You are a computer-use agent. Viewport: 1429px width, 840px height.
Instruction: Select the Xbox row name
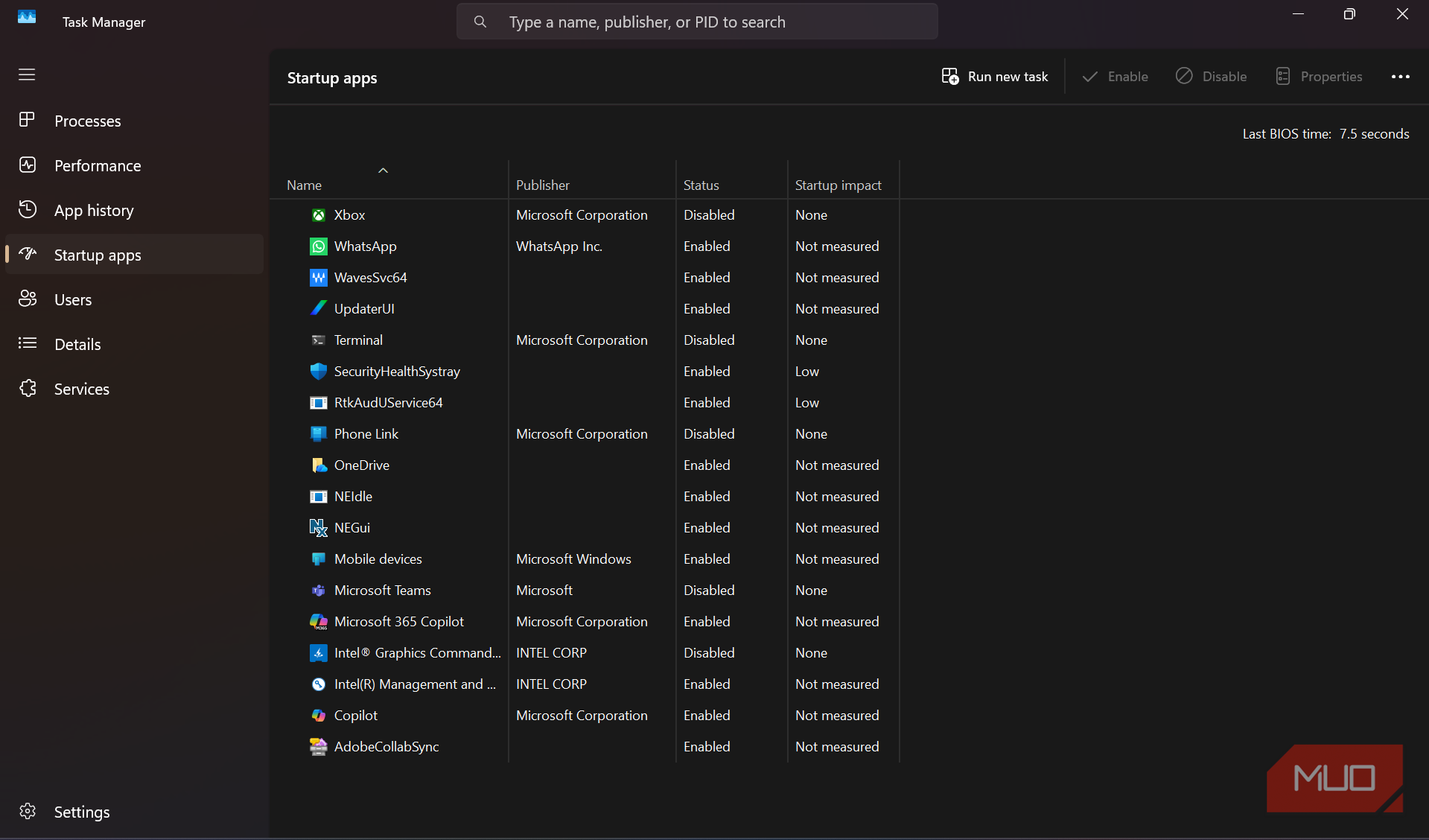click(x=350, y=215)
